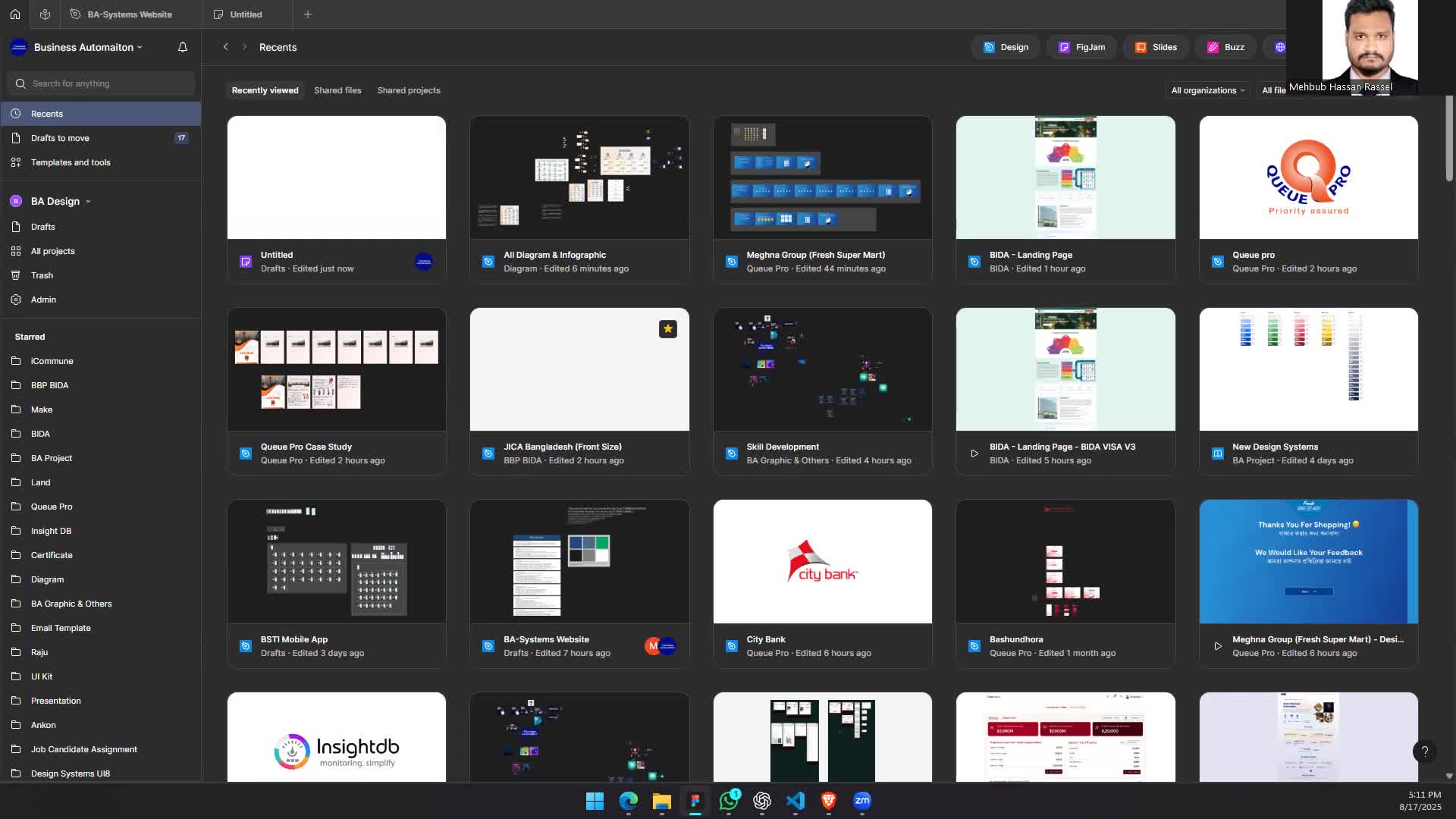Click Meghna Group (Fresh Super Mart) title

tap(815, 255)
